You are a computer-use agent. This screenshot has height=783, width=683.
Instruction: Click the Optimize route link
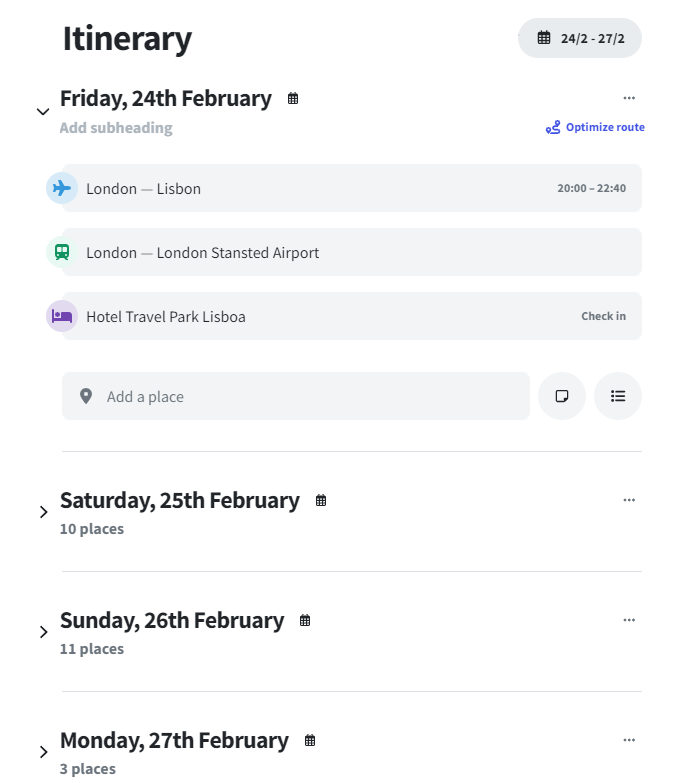tap(595, 127)
